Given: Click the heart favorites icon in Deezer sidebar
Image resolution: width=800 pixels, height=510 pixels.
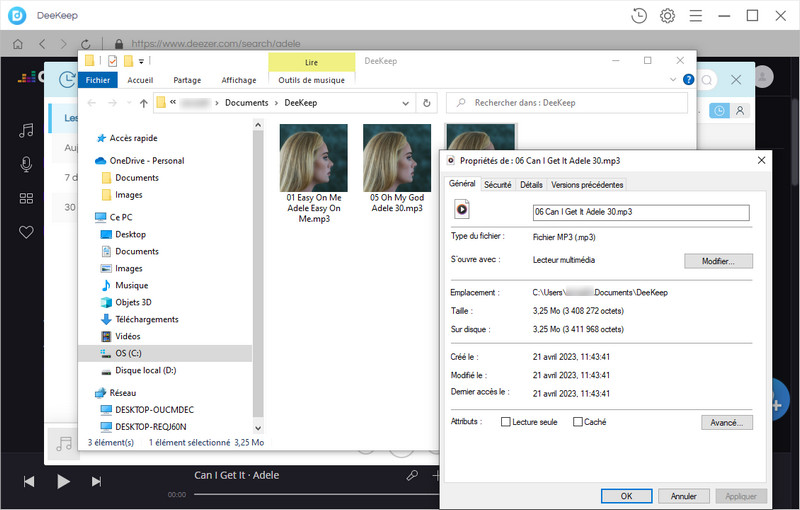Looking at the screenshot, I should (x=26, y=232).
